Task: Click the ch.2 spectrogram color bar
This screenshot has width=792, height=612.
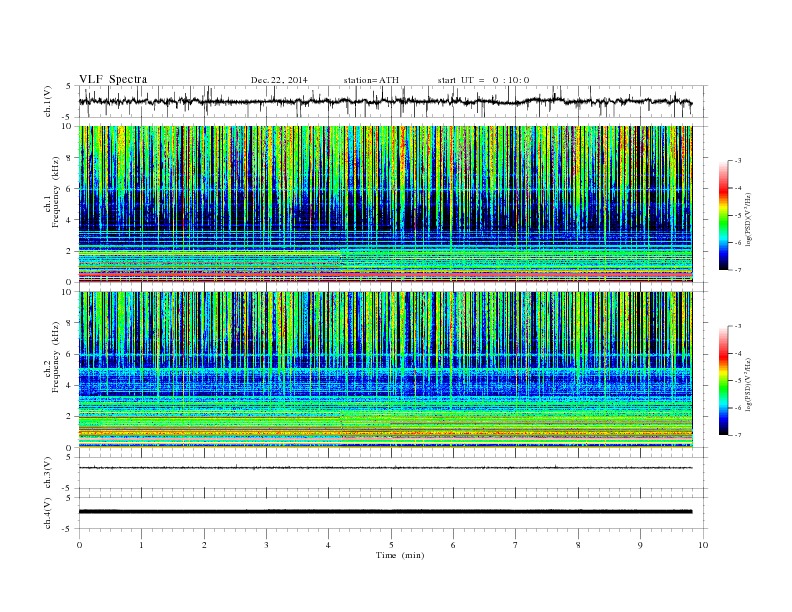Action: [723, 381]
